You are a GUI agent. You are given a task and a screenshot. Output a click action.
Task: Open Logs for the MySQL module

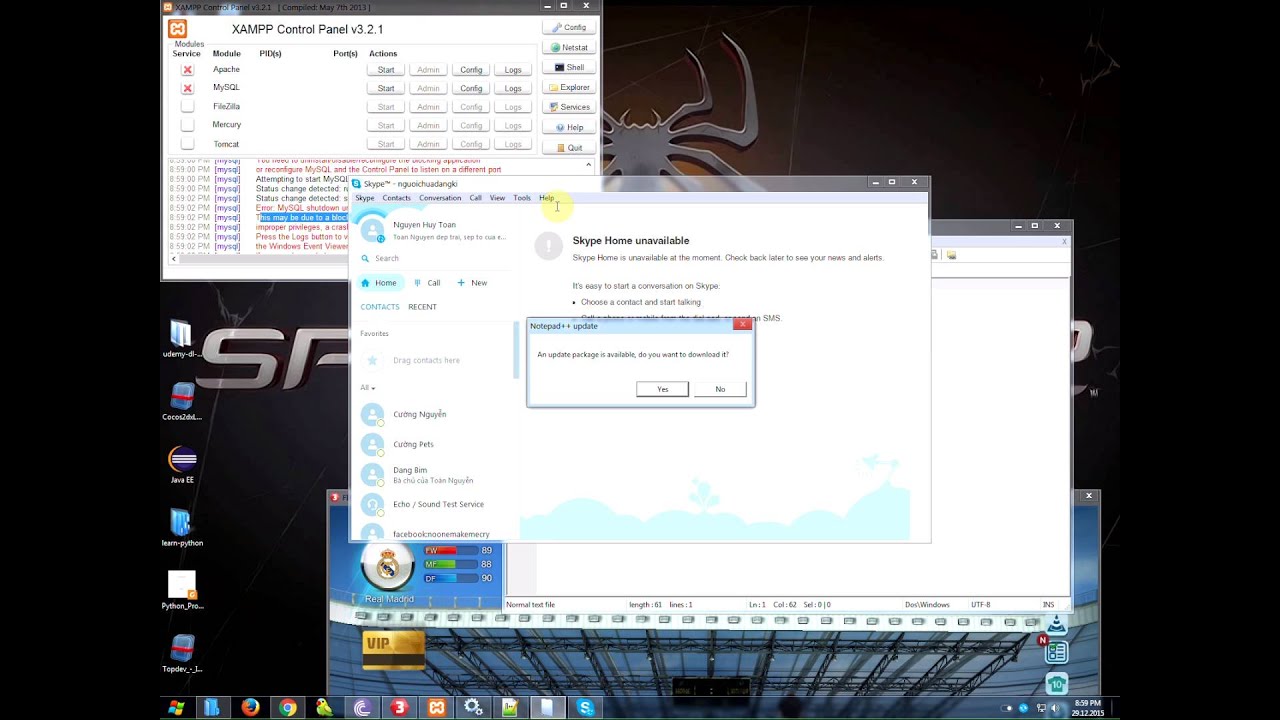tap(513, 88)
